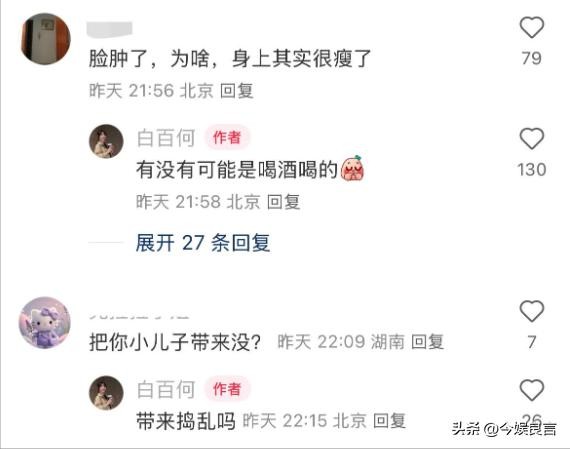The height and width of the screenshot is (449, 570).
Task: Select comment text '脸肿了，为啥，身上其实很瘦了'
Action: (230, 59)
